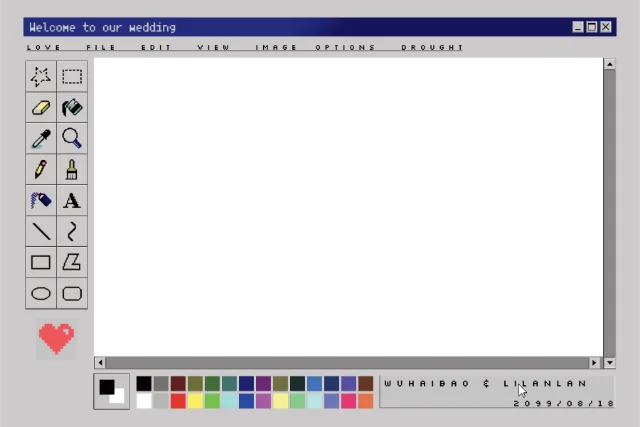
Task: Choose the Ellipse shape tool
Action: pyautogui.click(x=41, y=293)
